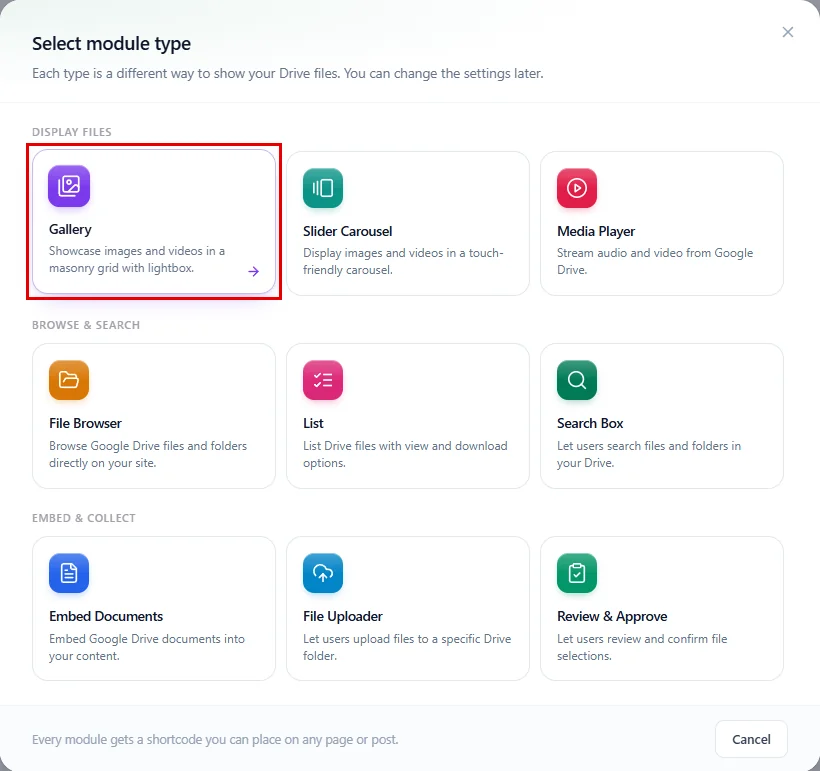Click 'Browse Google Drive files and folders' text
Image resolution: width=820 pixels, height=771 pixels.
[148, 454]
